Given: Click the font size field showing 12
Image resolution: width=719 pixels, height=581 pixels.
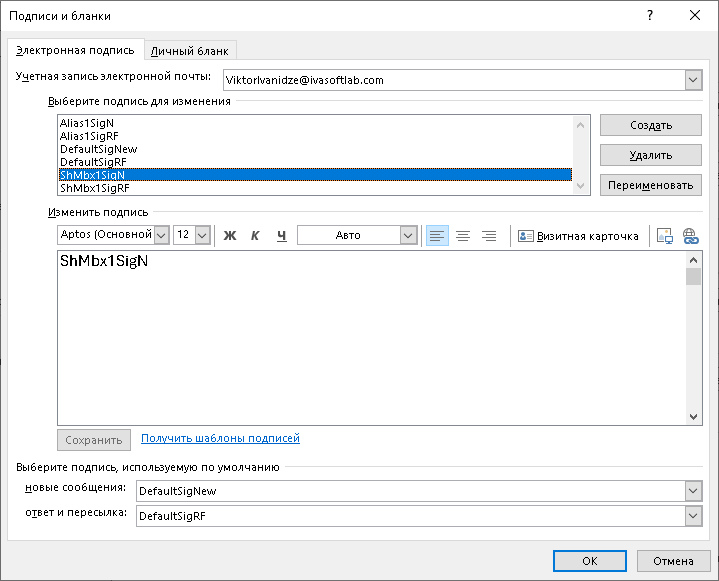Looking at the screenshot, I should [184, 235].
